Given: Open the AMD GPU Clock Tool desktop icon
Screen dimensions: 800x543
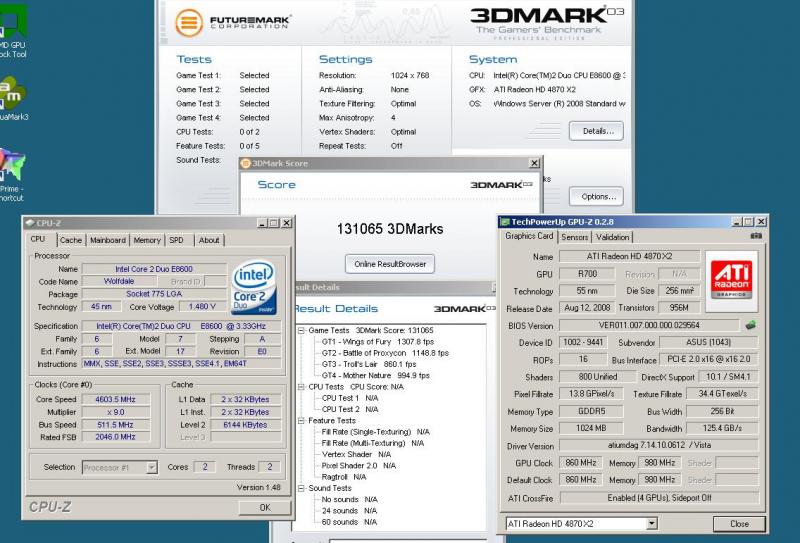Looking at the screenshot, I should tap(12, 33).
